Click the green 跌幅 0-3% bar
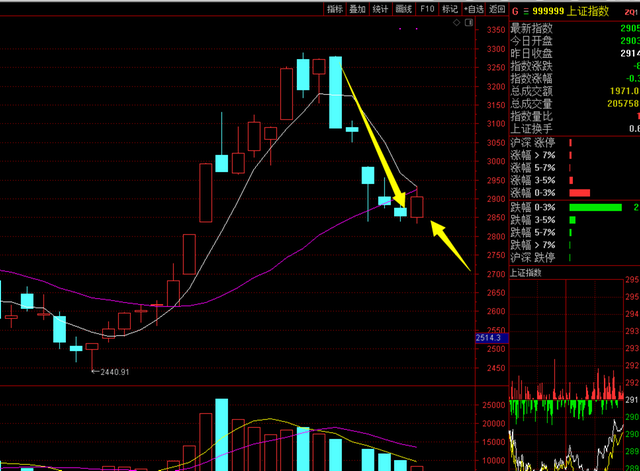Viewport: 640px width, 471px height. click(x=596, y=207)
